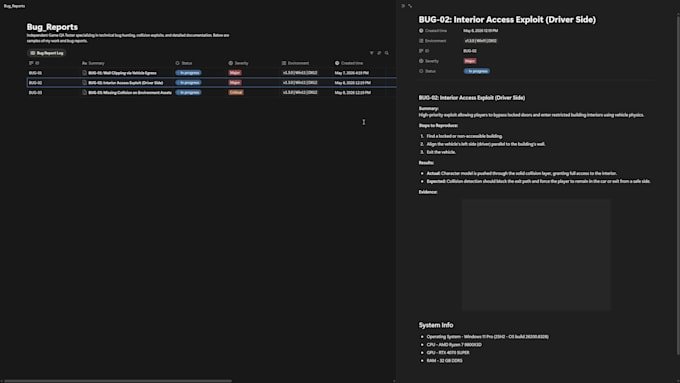The image size is (680, 383).
Task: Click In progress status tag in BUG-02 row
Action: click(189, 82)
